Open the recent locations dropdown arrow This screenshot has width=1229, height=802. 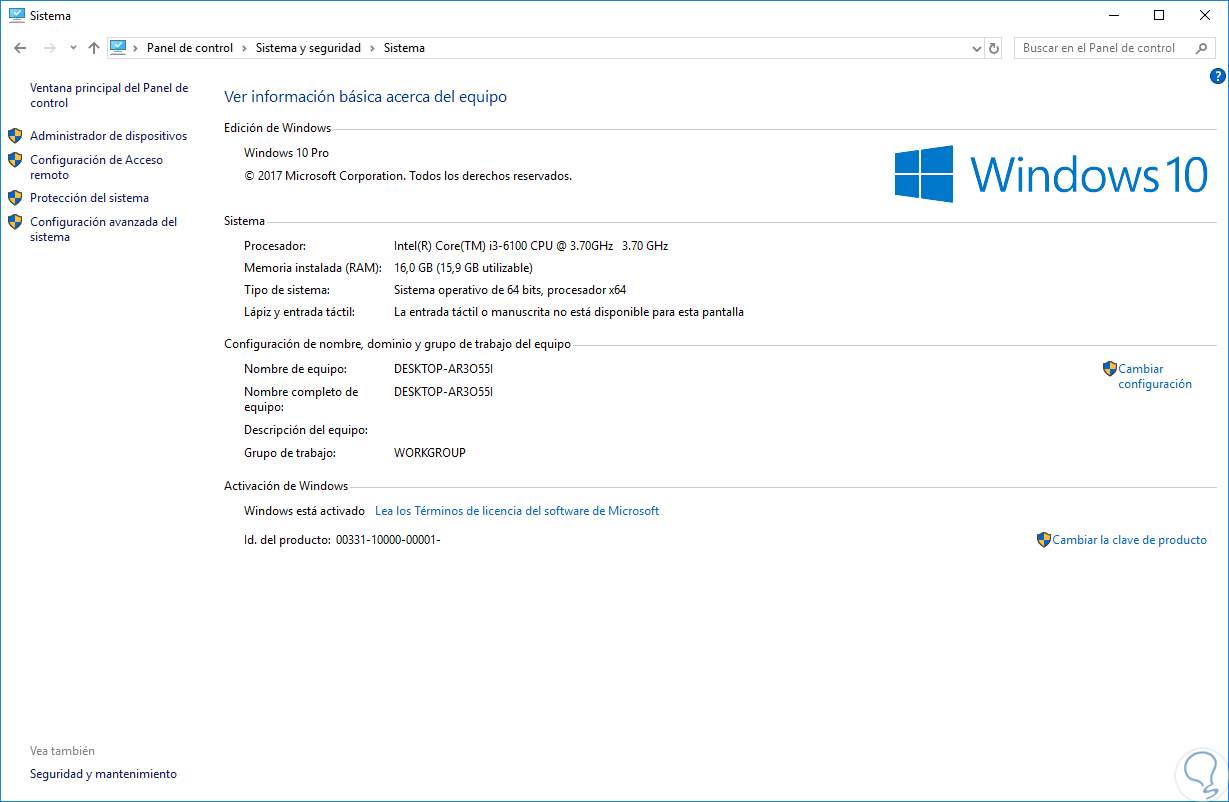pyautogui.click(x=73, y=48)
